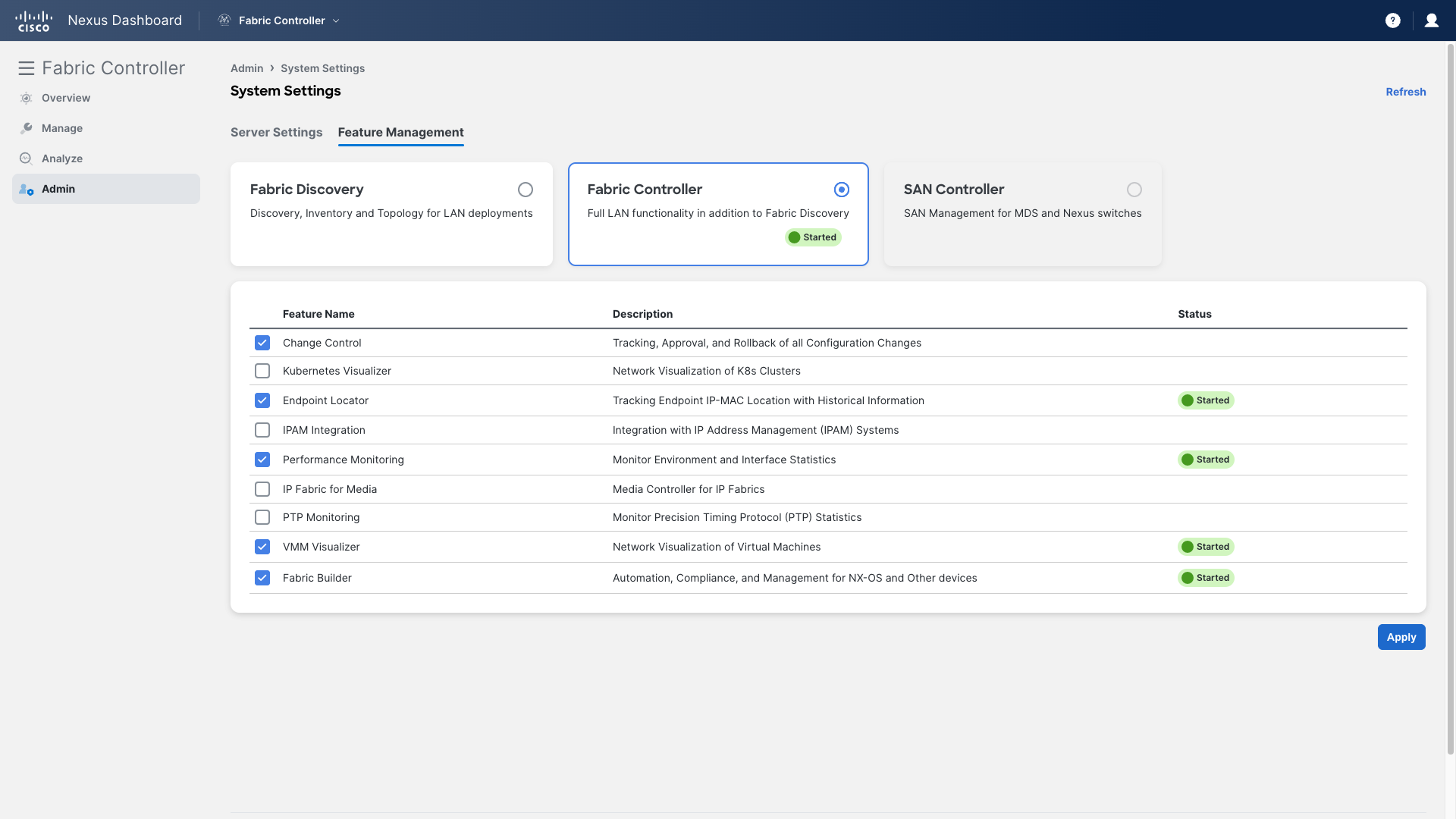Viewport: 1456px width, 819px height.
Task: Click the Kubernetes Visualizer feature name
Action: coord(337,371)
